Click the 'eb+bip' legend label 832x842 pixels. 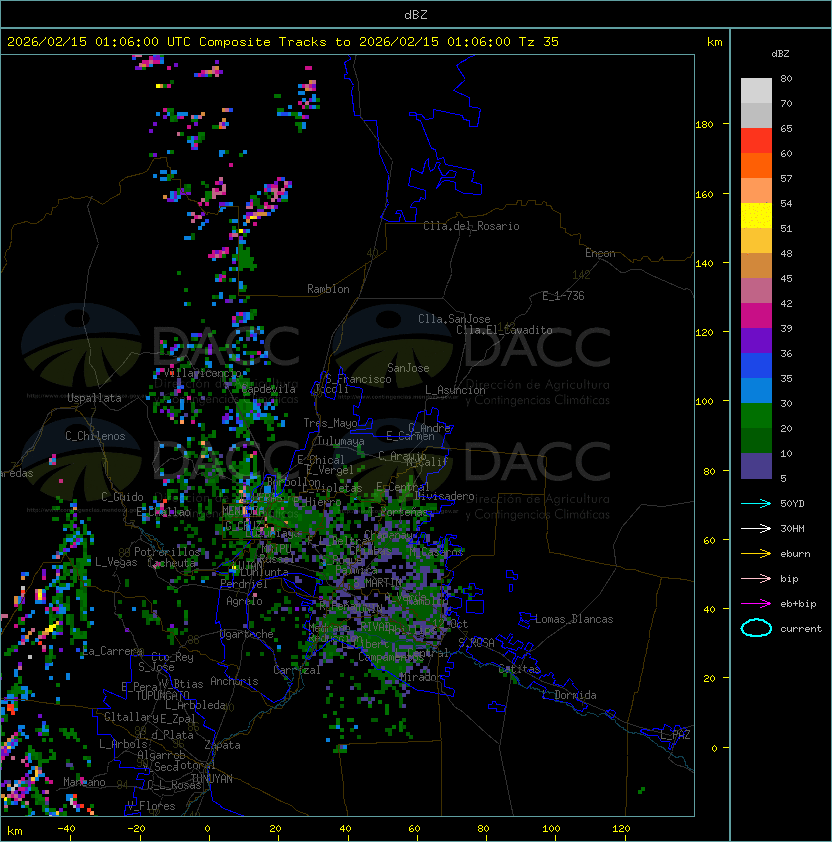pyautogui.click(x=798, y=604)
